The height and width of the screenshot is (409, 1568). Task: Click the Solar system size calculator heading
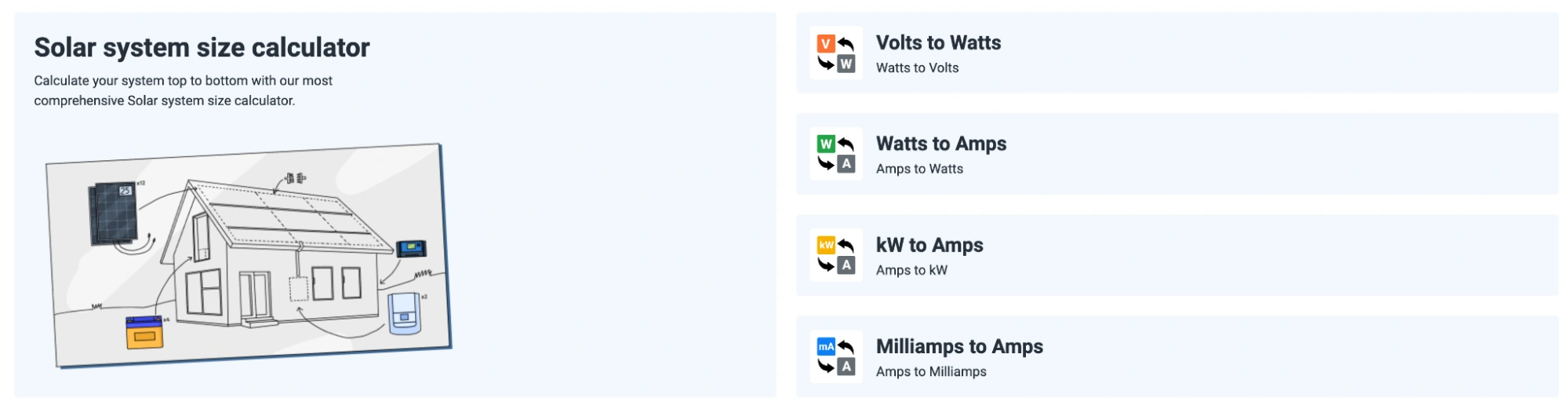click(x=202, y=48)
